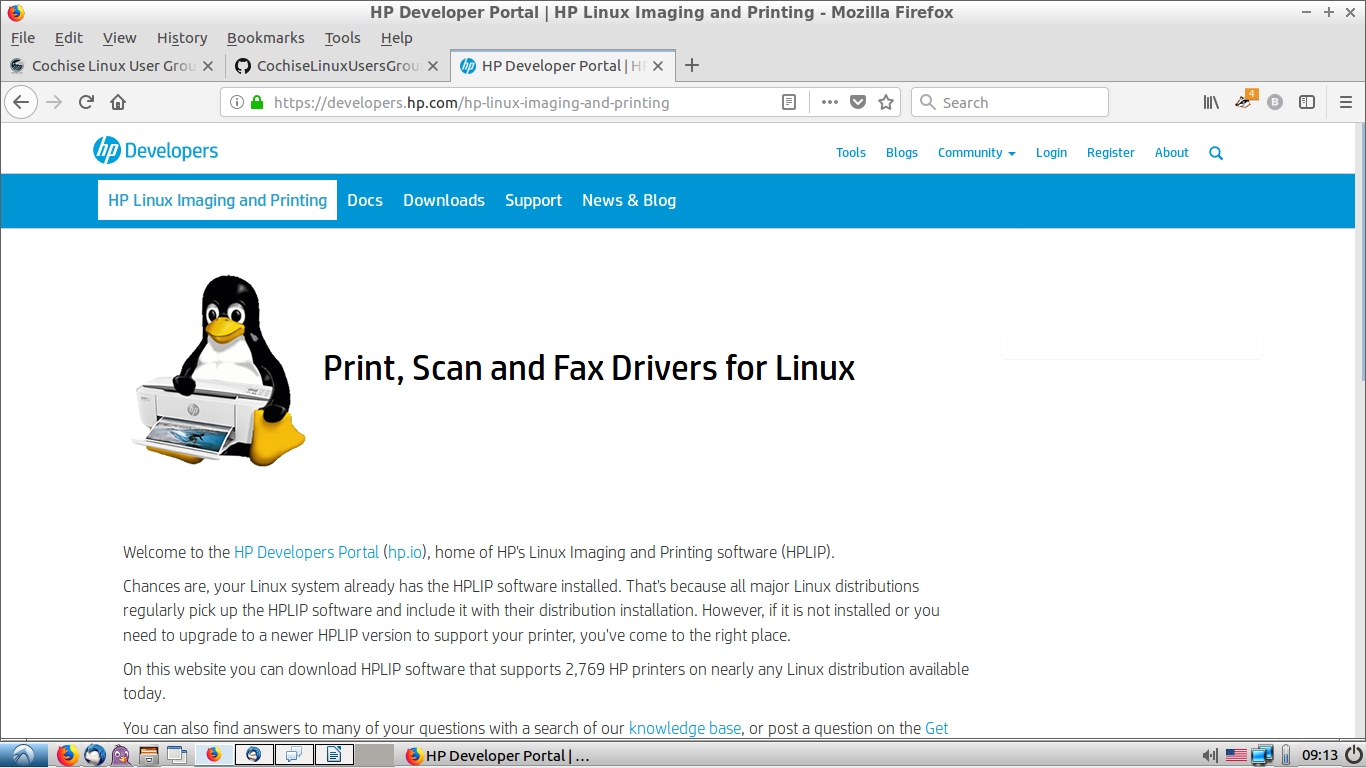
Task: Open a new tab with plus button
Action: pos(691,66)
